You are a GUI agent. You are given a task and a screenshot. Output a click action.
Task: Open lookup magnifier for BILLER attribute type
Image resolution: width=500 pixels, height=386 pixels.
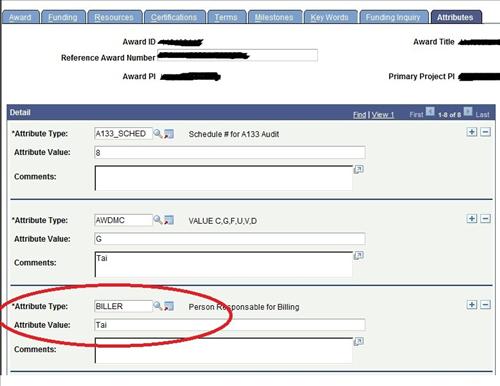pos(158,306)
